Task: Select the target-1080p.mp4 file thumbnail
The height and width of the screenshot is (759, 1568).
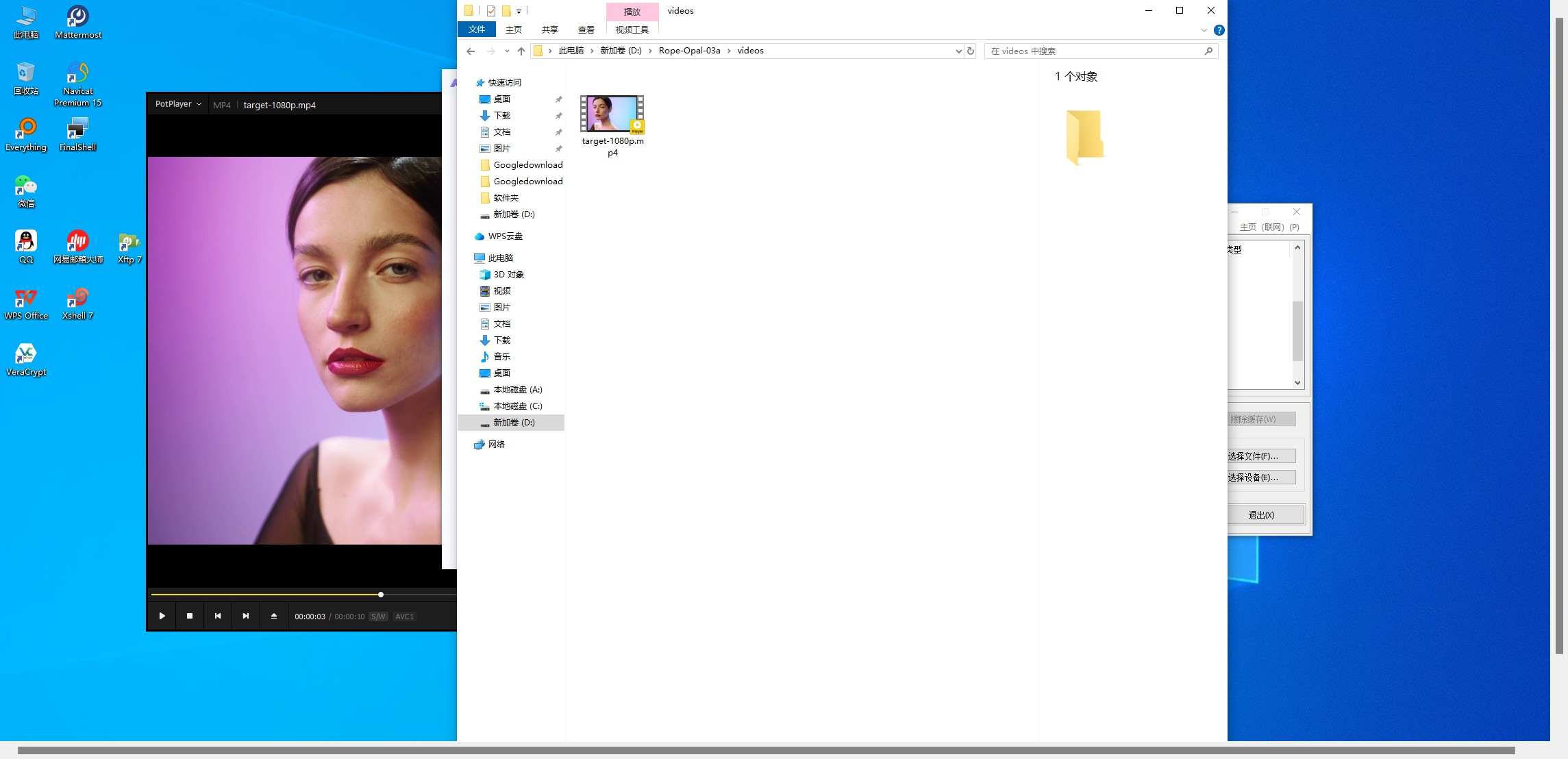Action: click(612, 114)
